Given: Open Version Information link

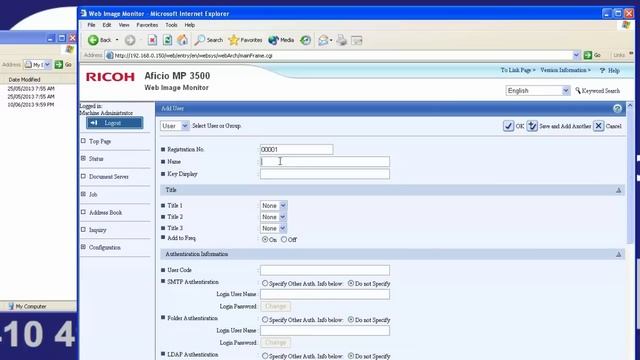Looking at the screenshot, I should coord(565,70).
